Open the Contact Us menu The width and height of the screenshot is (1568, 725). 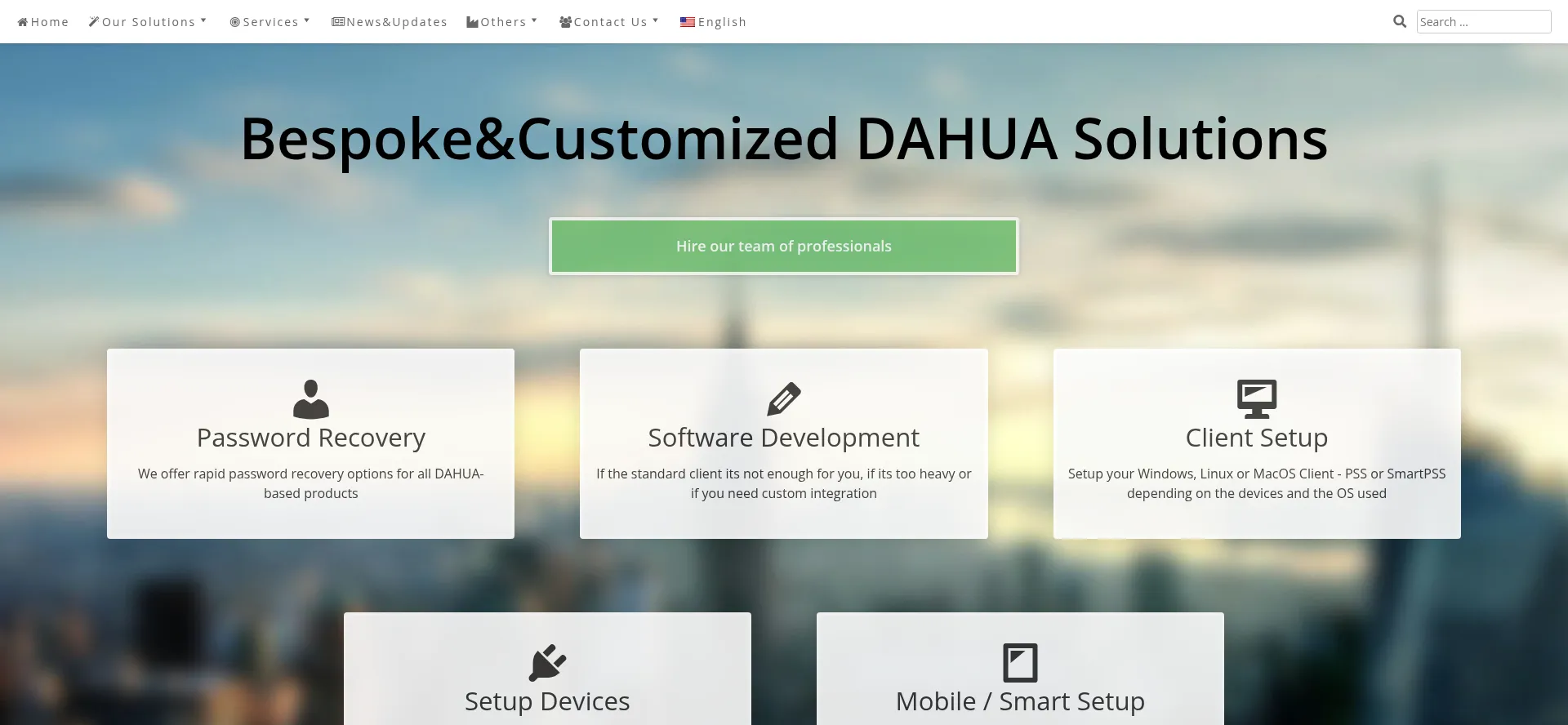tap(609, 22)
